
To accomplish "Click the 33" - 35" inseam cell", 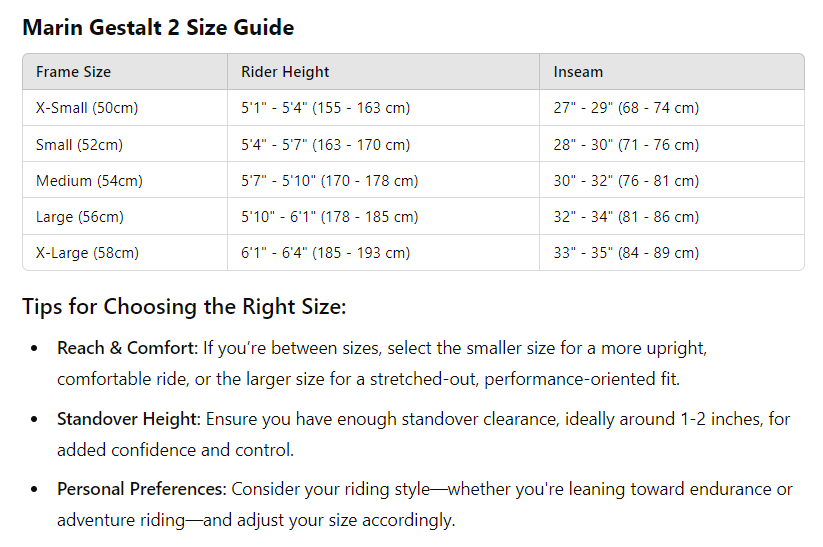I will click(x=626, y=253).
